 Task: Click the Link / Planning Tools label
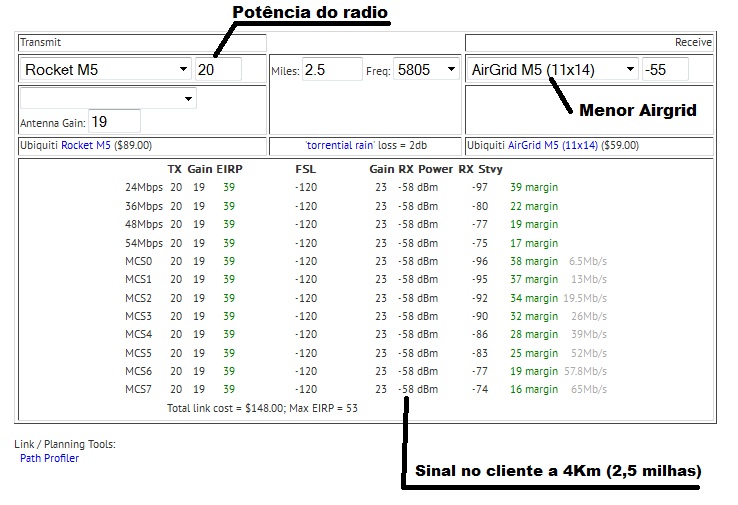tap(65, 444)
